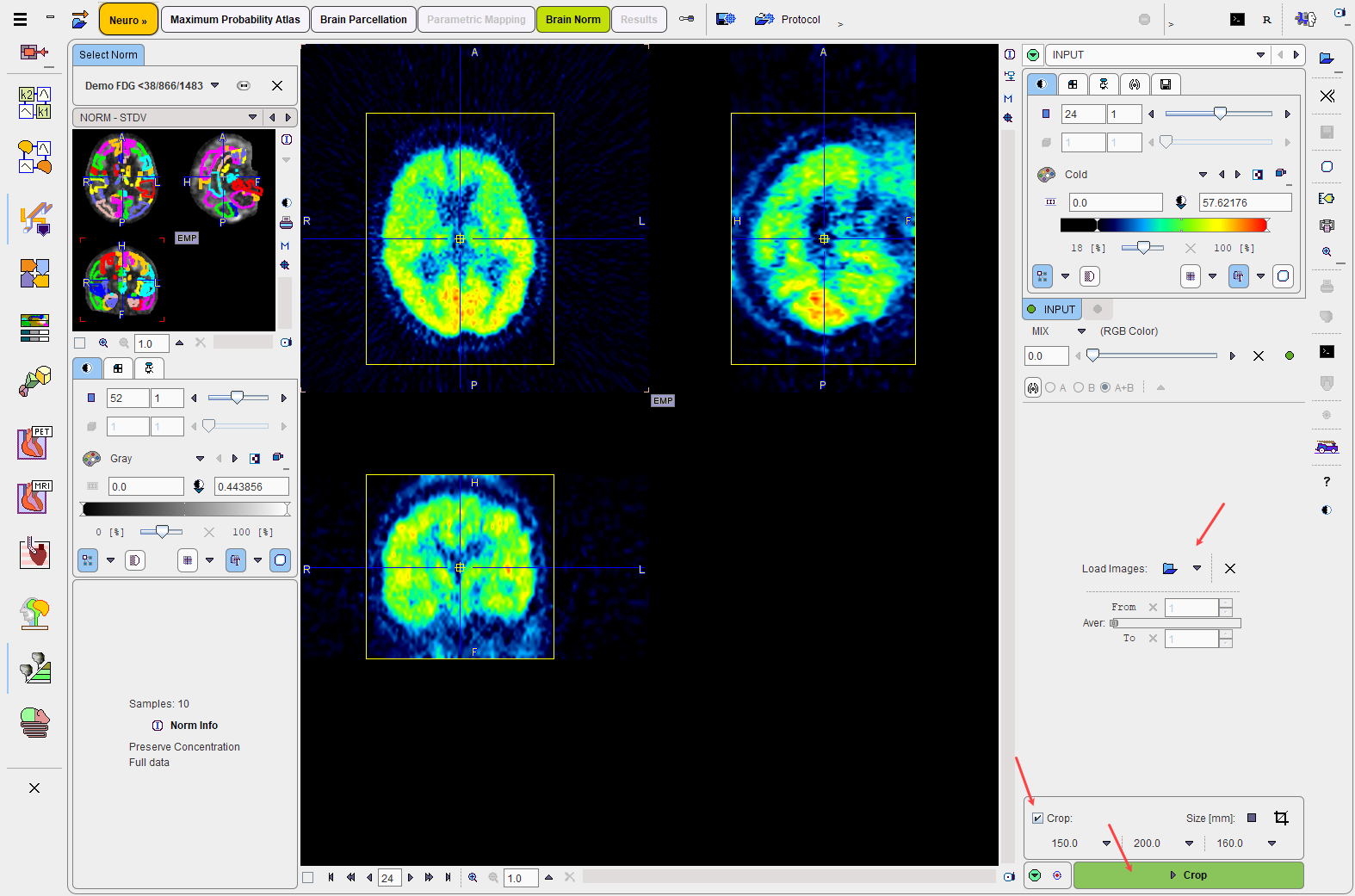Image resolution: width=1355 pixels, height=896 pixels.
Task: Toggle the Crop checkbox
Action: tap(1037, 819)
